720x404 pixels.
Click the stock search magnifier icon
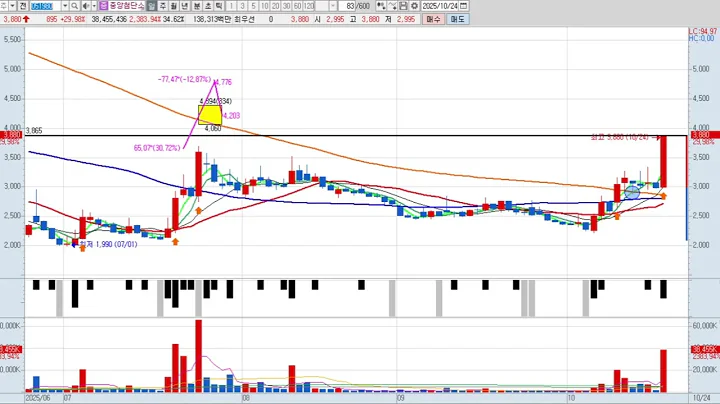click(x=74, y=6)
